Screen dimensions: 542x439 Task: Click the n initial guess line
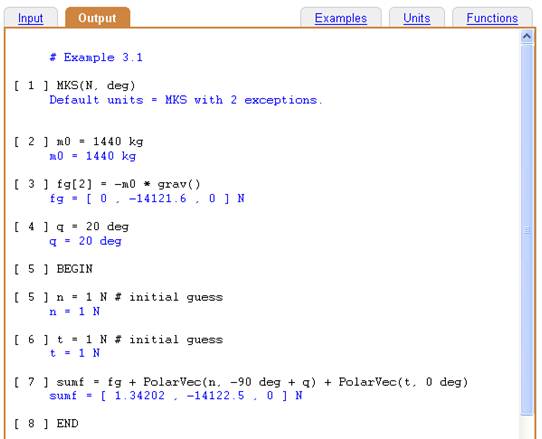(x=118, y=297)
